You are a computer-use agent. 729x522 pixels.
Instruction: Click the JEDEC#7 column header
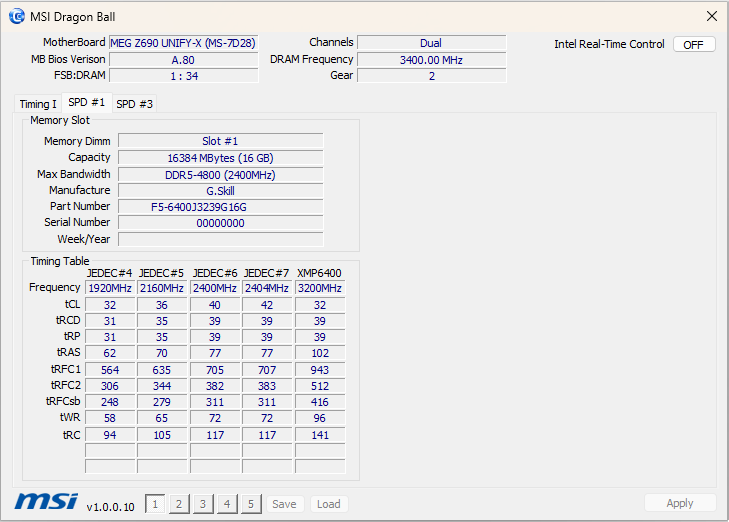point(266,273)
